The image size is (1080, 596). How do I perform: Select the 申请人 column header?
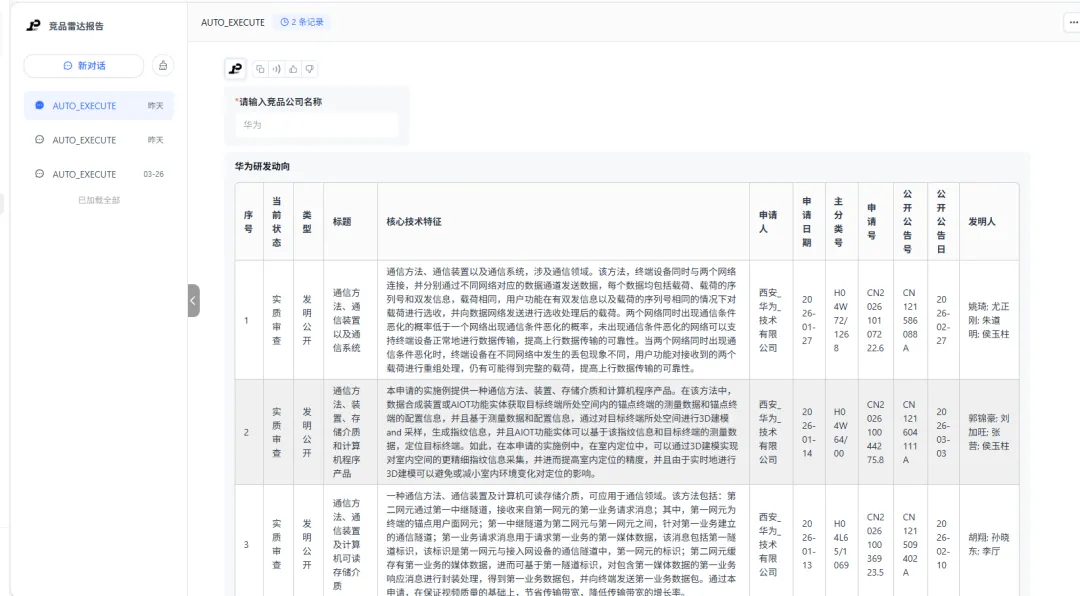click(x=769, y=222)
